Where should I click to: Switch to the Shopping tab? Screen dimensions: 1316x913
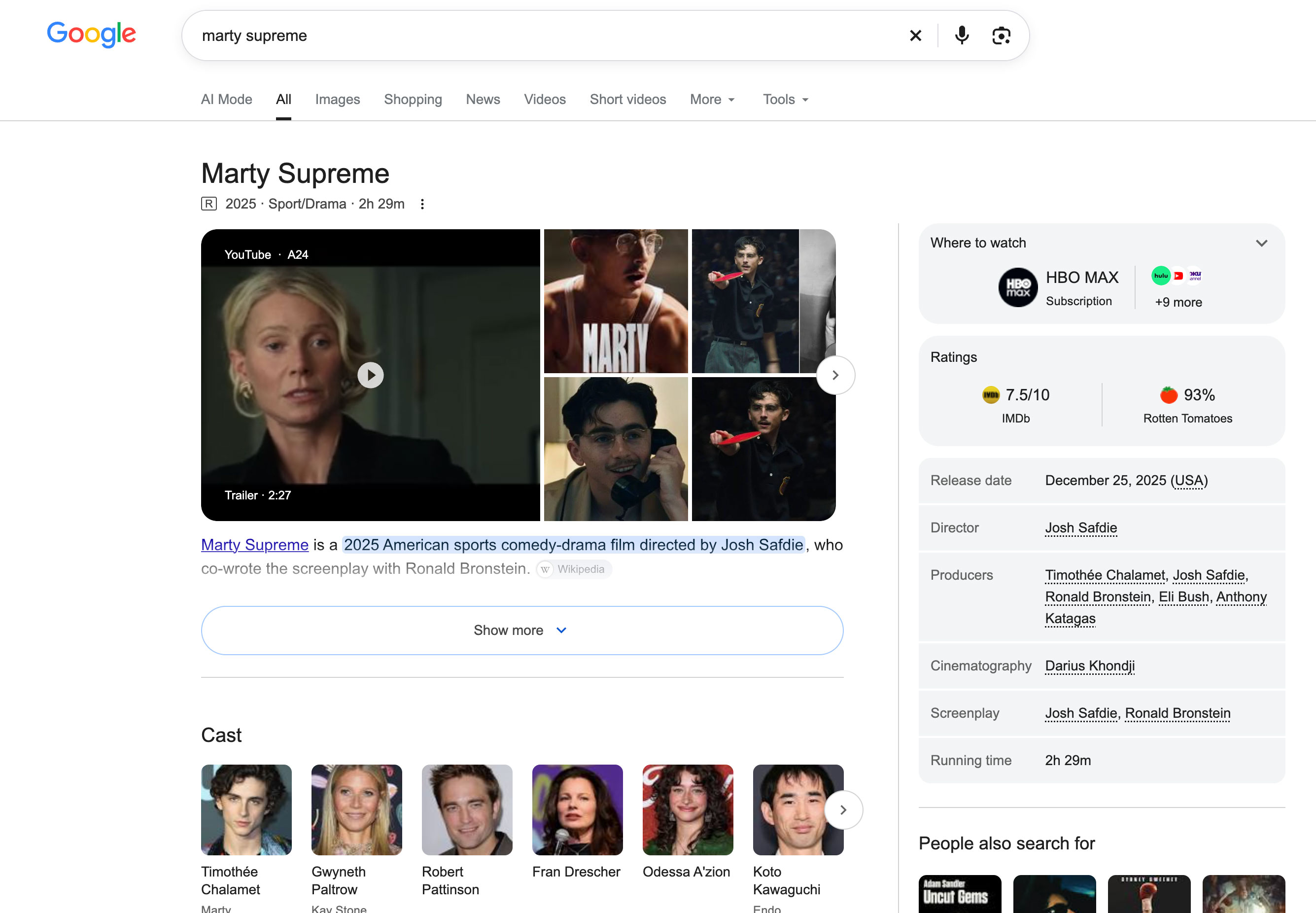tap(413, 100)
